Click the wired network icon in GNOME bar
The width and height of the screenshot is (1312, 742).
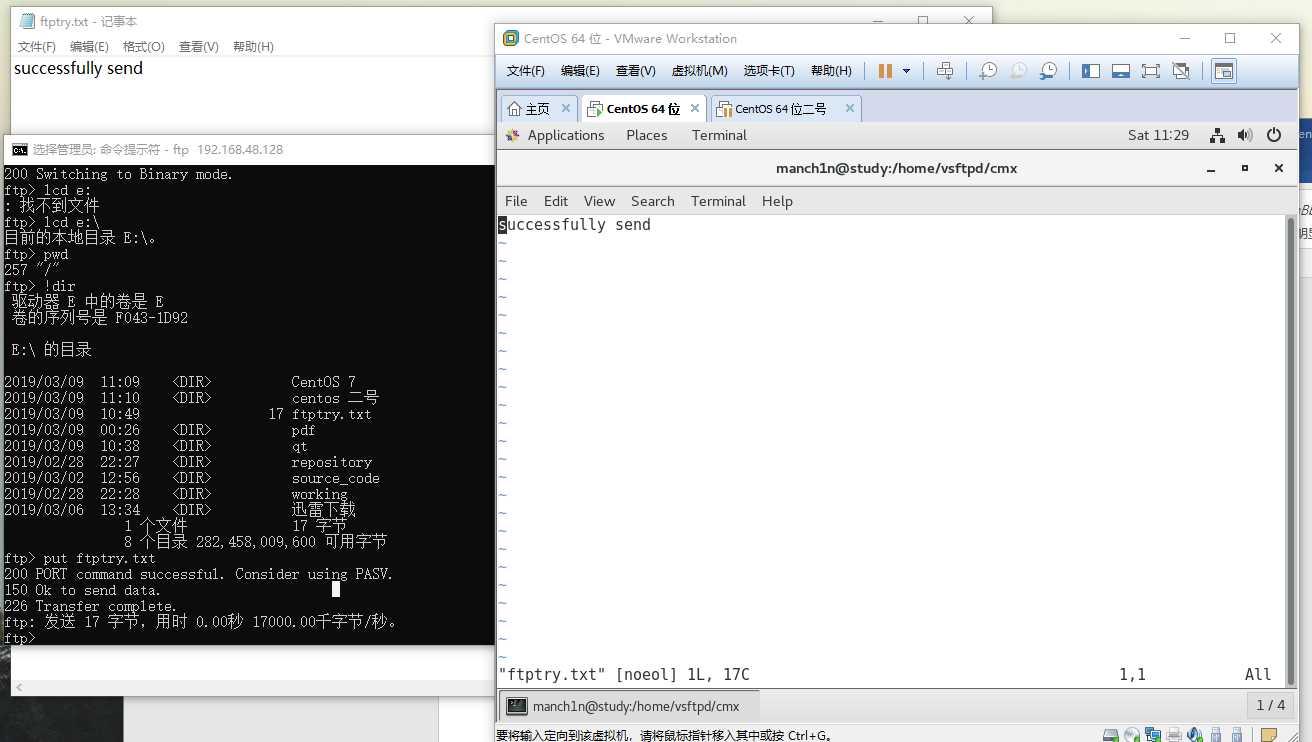(1217, 135)
